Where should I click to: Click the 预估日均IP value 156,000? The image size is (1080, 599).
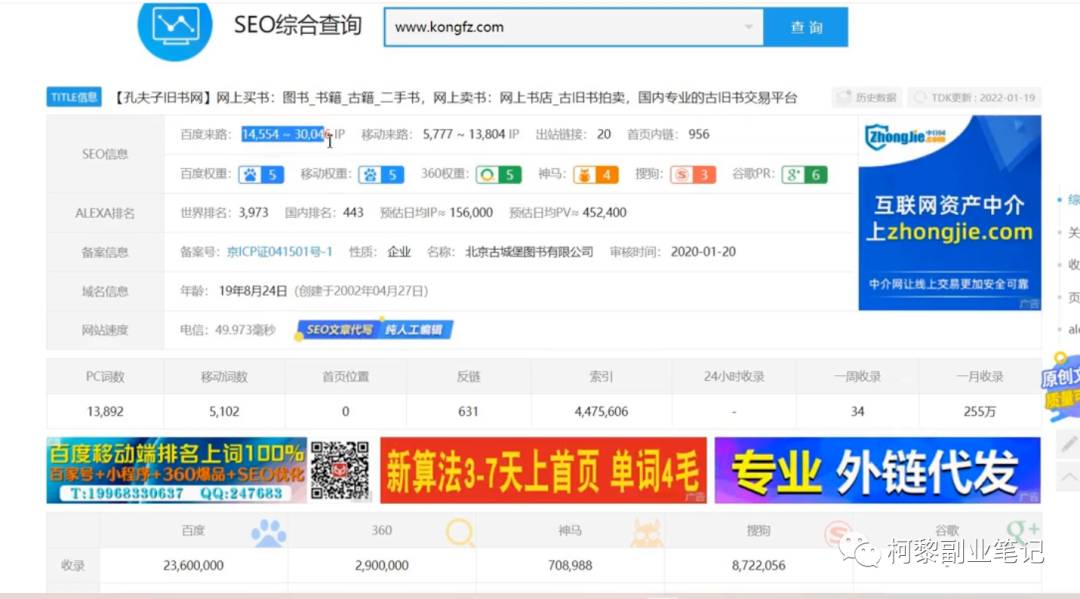[x=471, y=213]
